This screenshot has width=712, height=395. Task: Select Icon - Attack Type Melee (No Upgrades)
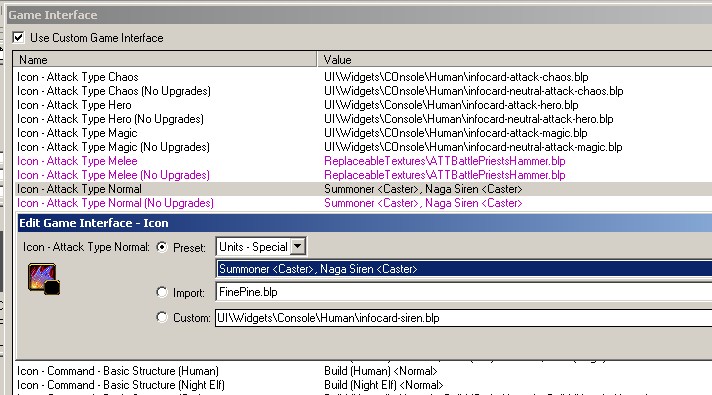[113, 175]
